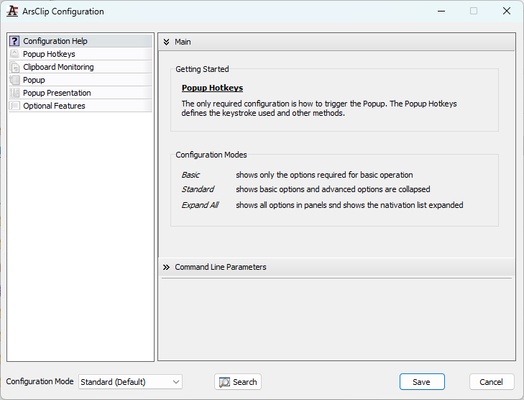Click the Command Line Parameters header title
Image resolution: width=524 pixels, height=400 pixels.
(x=220, y=267)
